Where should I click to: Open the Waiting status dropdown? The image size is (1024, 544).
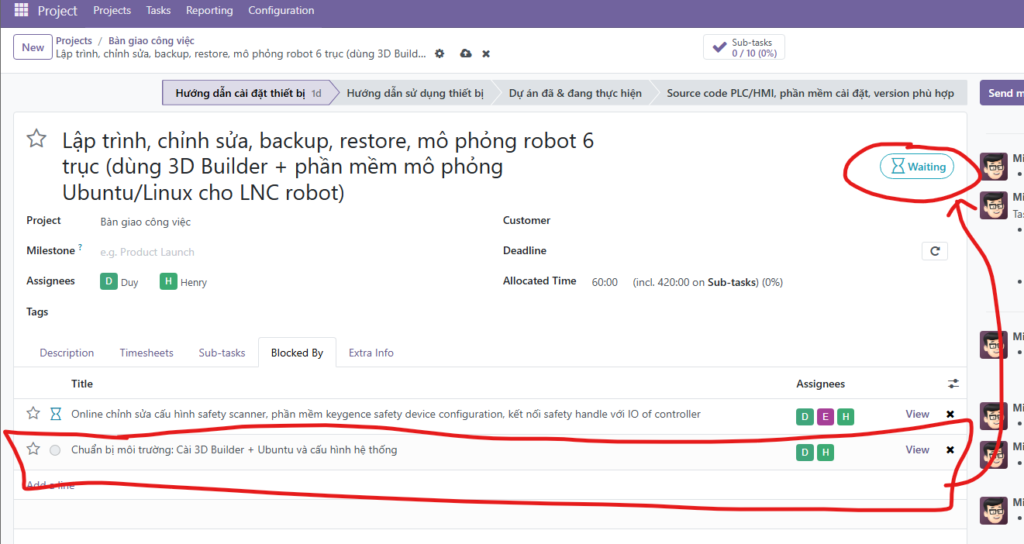click(916, 167)
